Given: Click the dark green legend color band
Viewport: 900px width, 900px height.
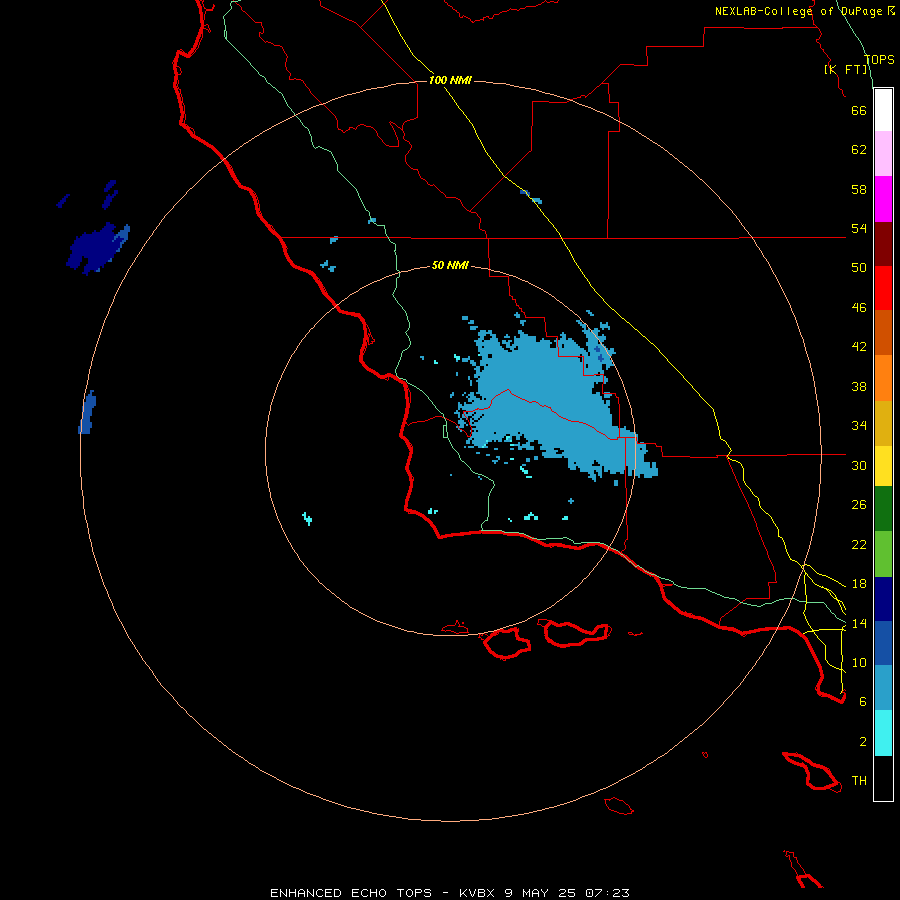Looking at the screenshot, I should pyautogui.click(x=883, y=509).
